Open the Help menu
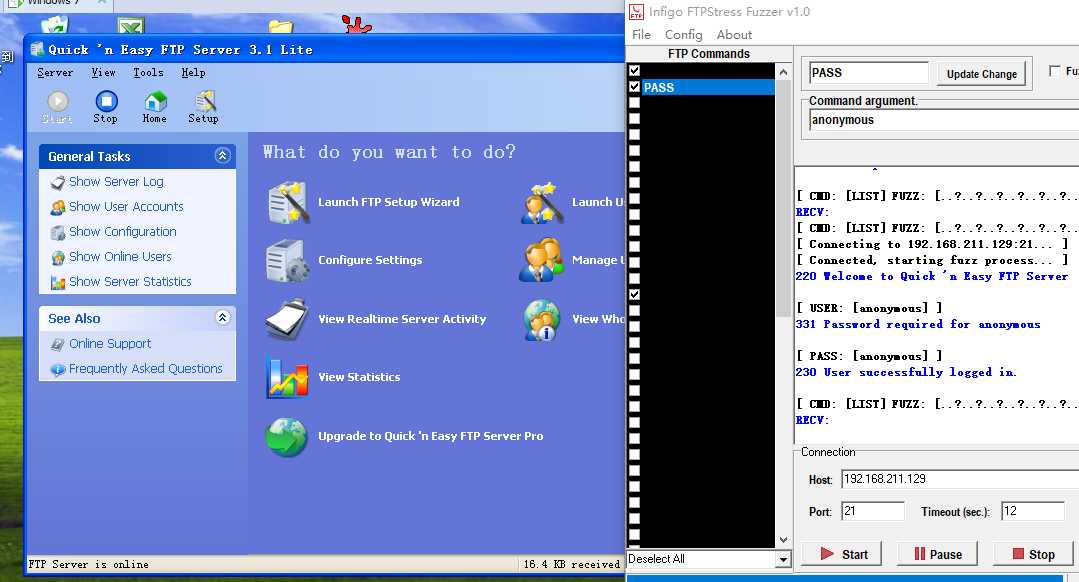This screenshot has height=582, width=1079. tap(193, 72)
